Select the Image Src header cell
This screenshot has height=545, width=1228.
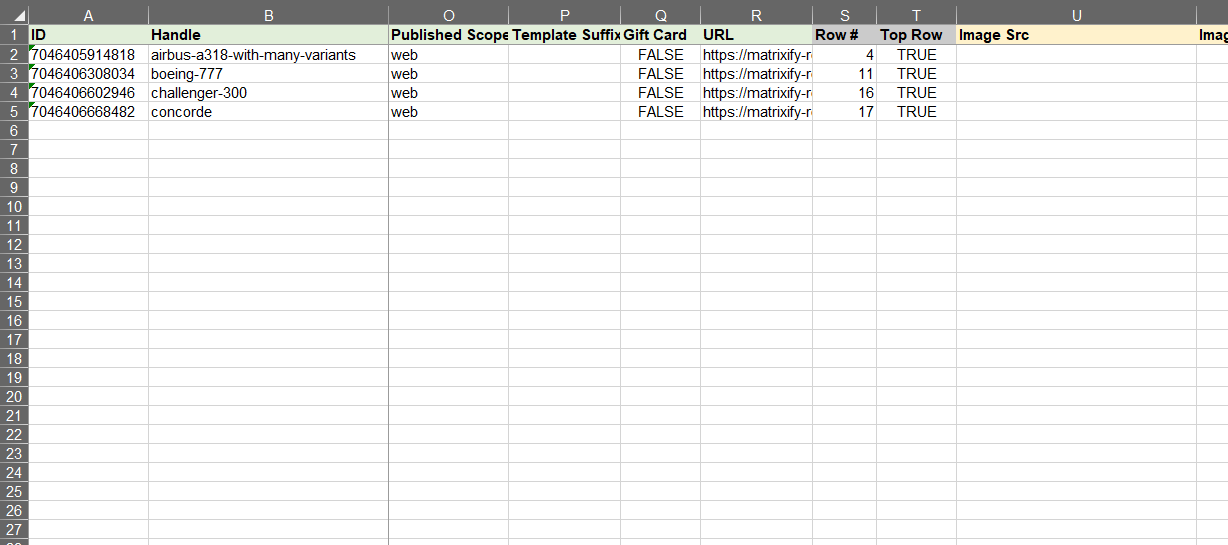(1076, 35)
